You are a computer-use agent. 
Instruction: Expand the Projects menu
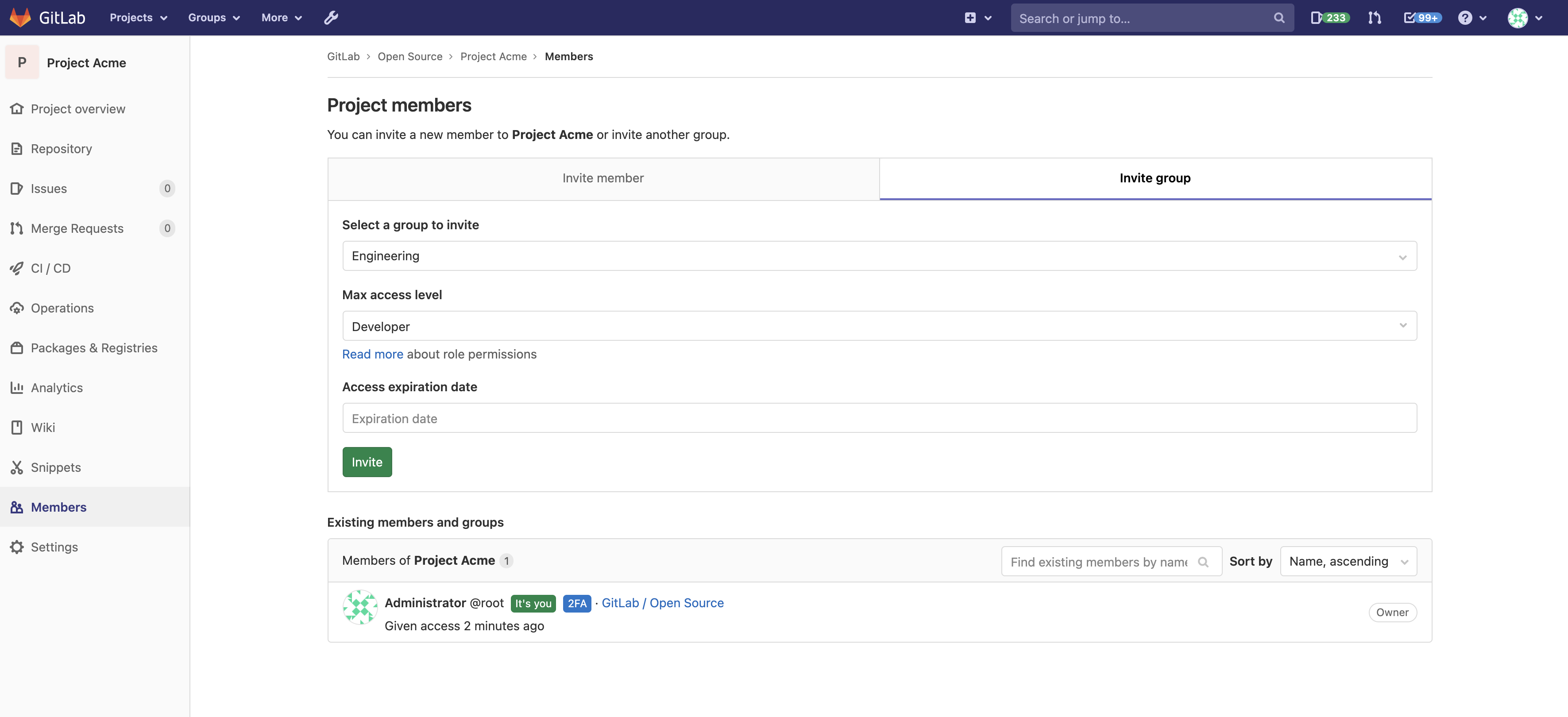coord(138,18)
